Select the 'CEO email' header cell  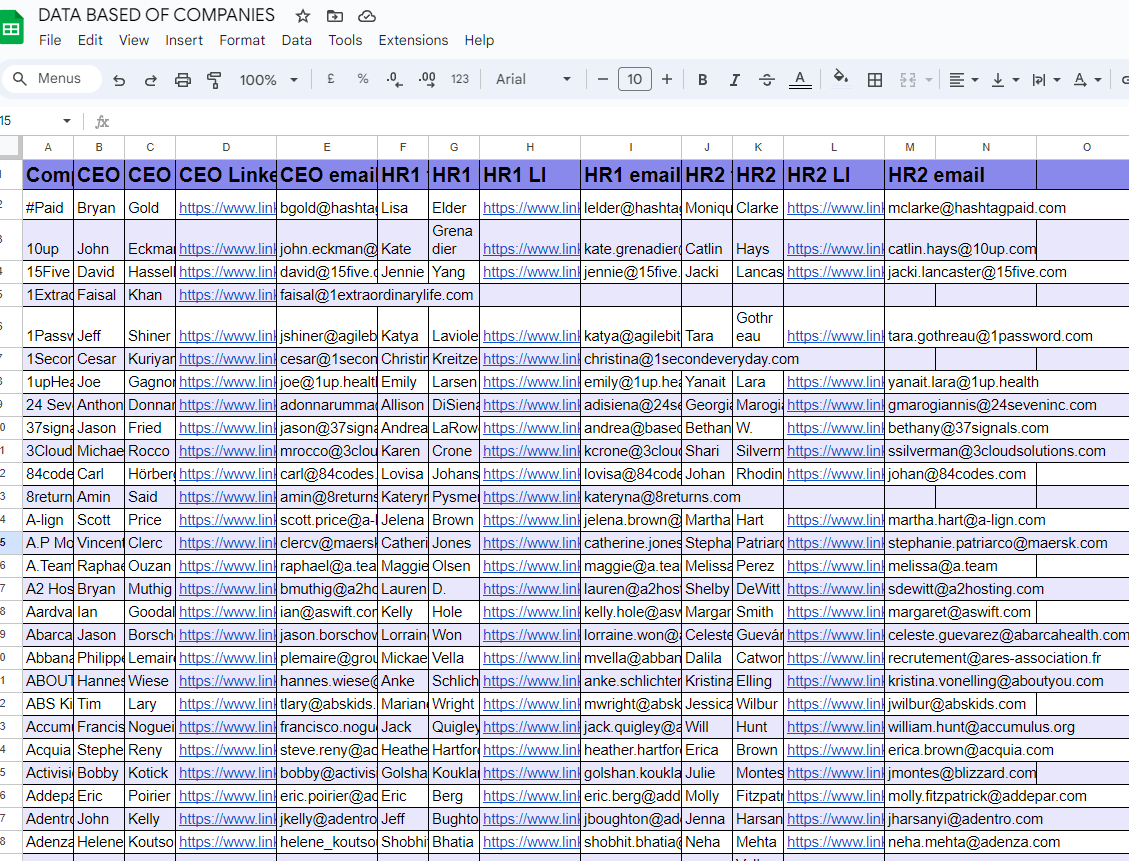click(x=327, y=175)
